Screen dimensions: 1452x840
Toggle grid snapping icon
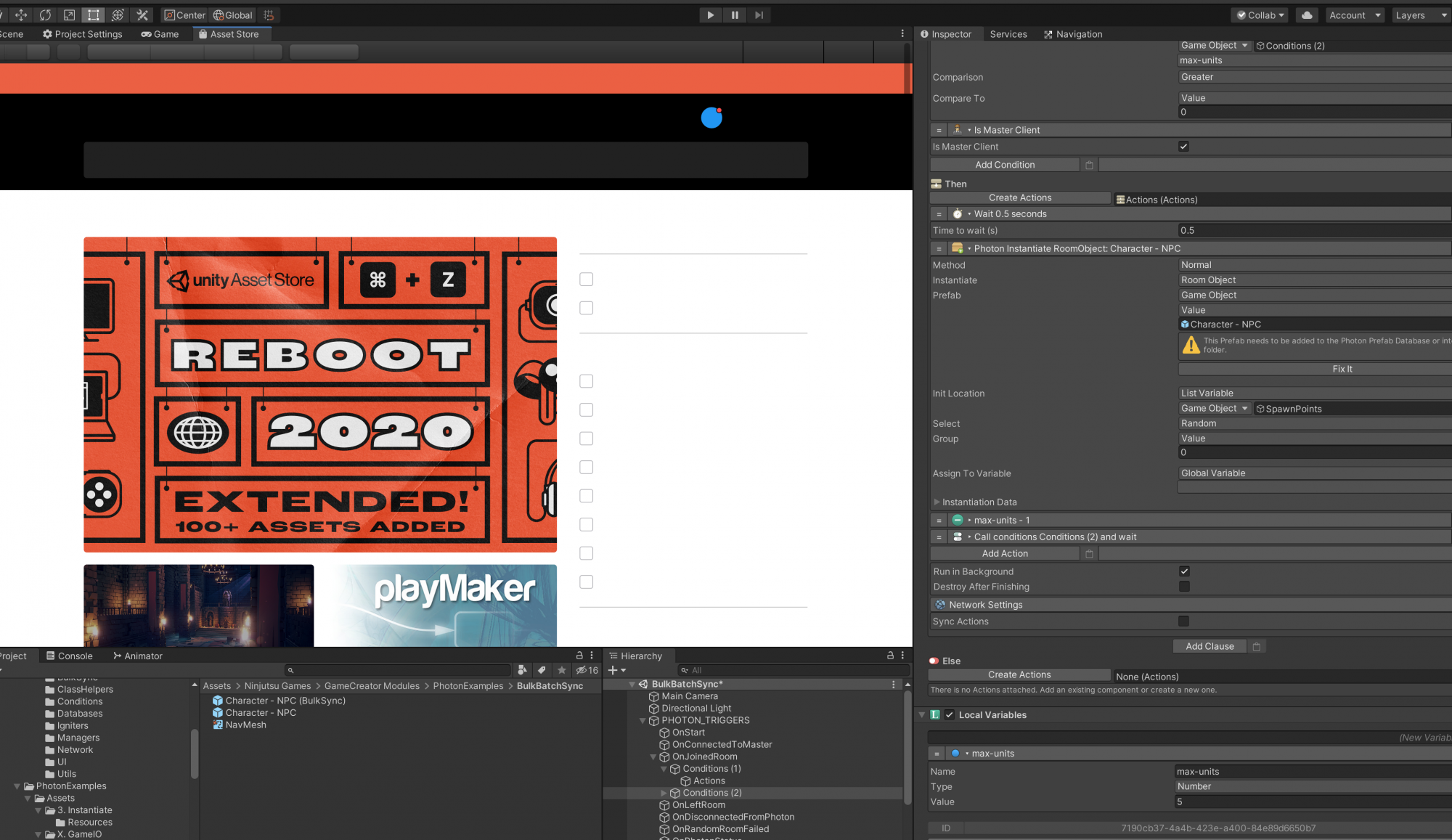(269, 15)
